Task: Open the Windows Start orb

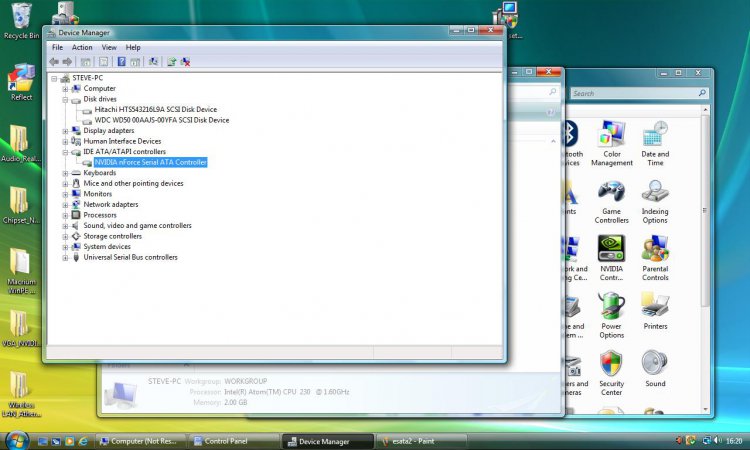Action: 17,440
